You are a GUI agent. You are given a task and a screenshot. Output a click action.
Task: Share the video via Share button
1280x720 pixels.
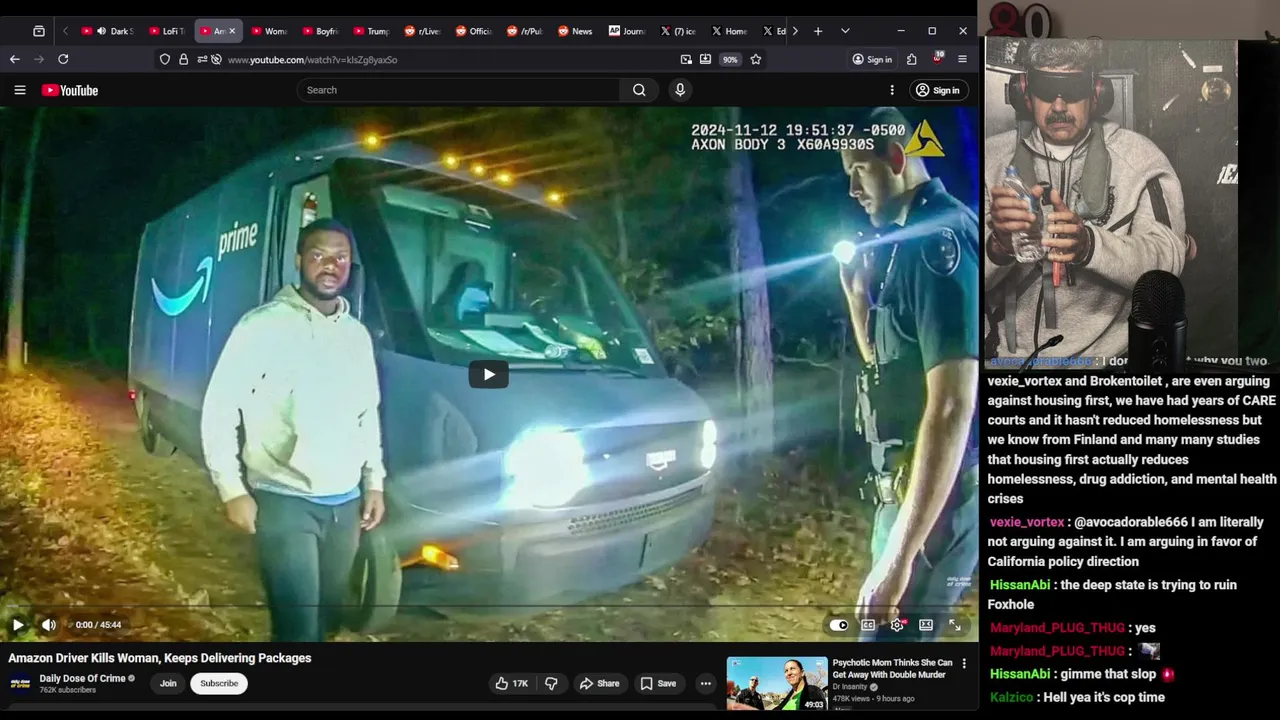click(599, 683)
